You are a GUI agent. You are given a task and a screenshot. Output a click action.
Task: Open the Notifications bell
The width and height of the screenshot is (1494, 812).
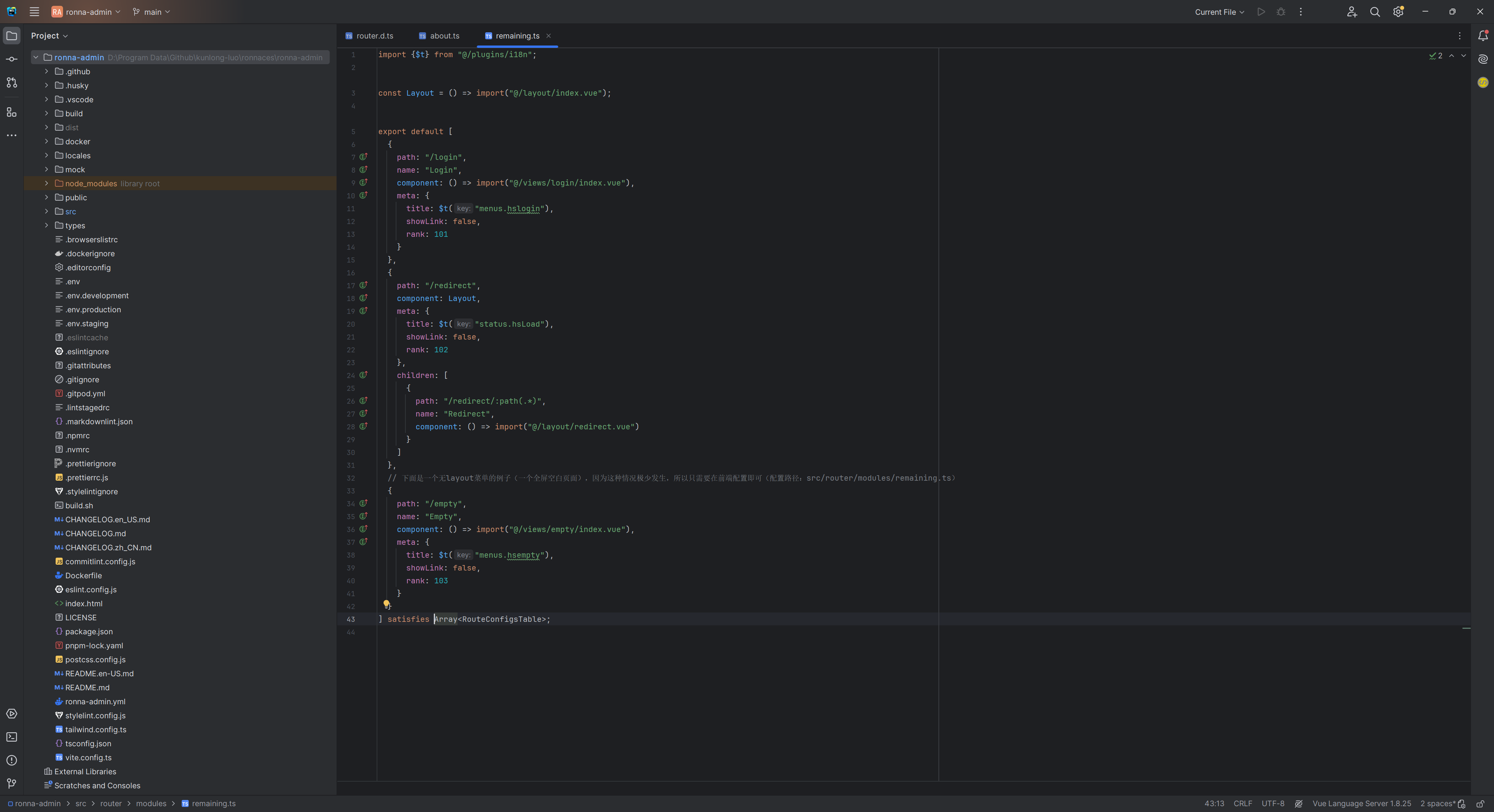pyautogui.click(x=1483, y=36)
